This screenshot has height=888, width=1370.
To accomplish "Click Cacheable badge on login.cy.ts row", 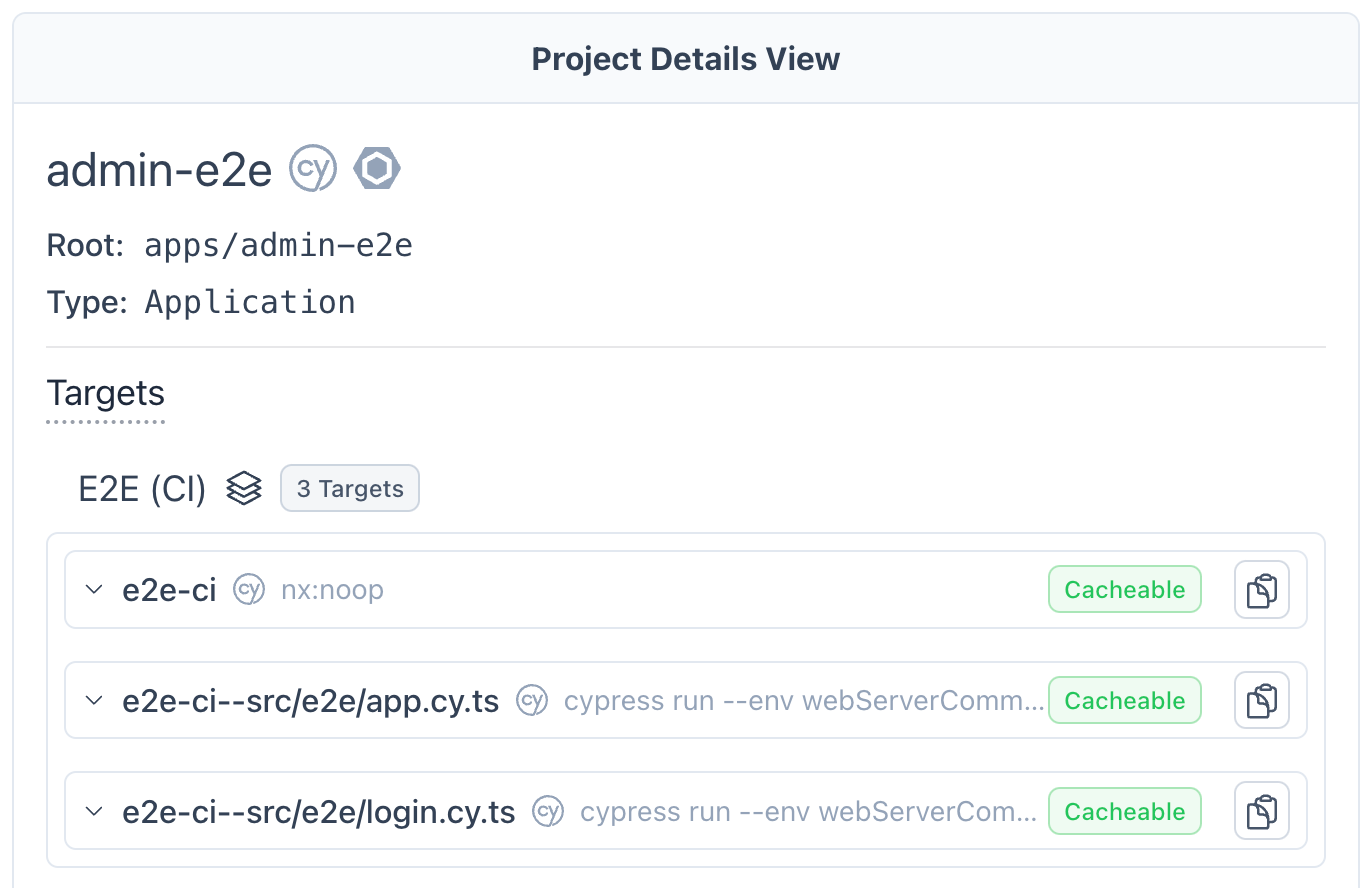I will point(1124,811).
